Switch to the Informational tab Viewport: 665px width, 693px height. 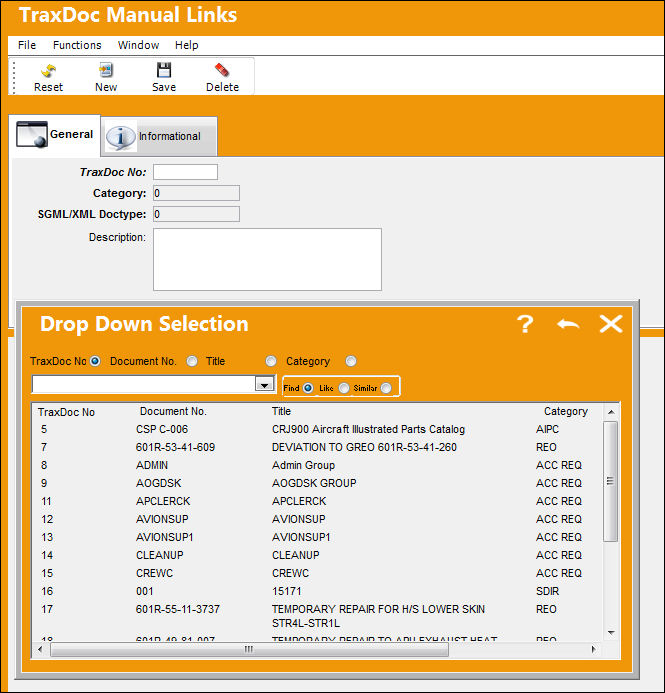coord(159,137)
